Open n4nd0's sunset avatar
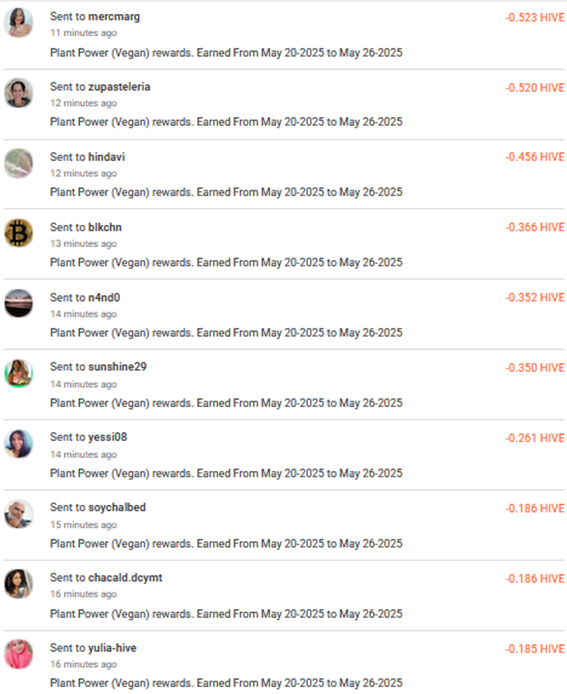 coord(19,303)
